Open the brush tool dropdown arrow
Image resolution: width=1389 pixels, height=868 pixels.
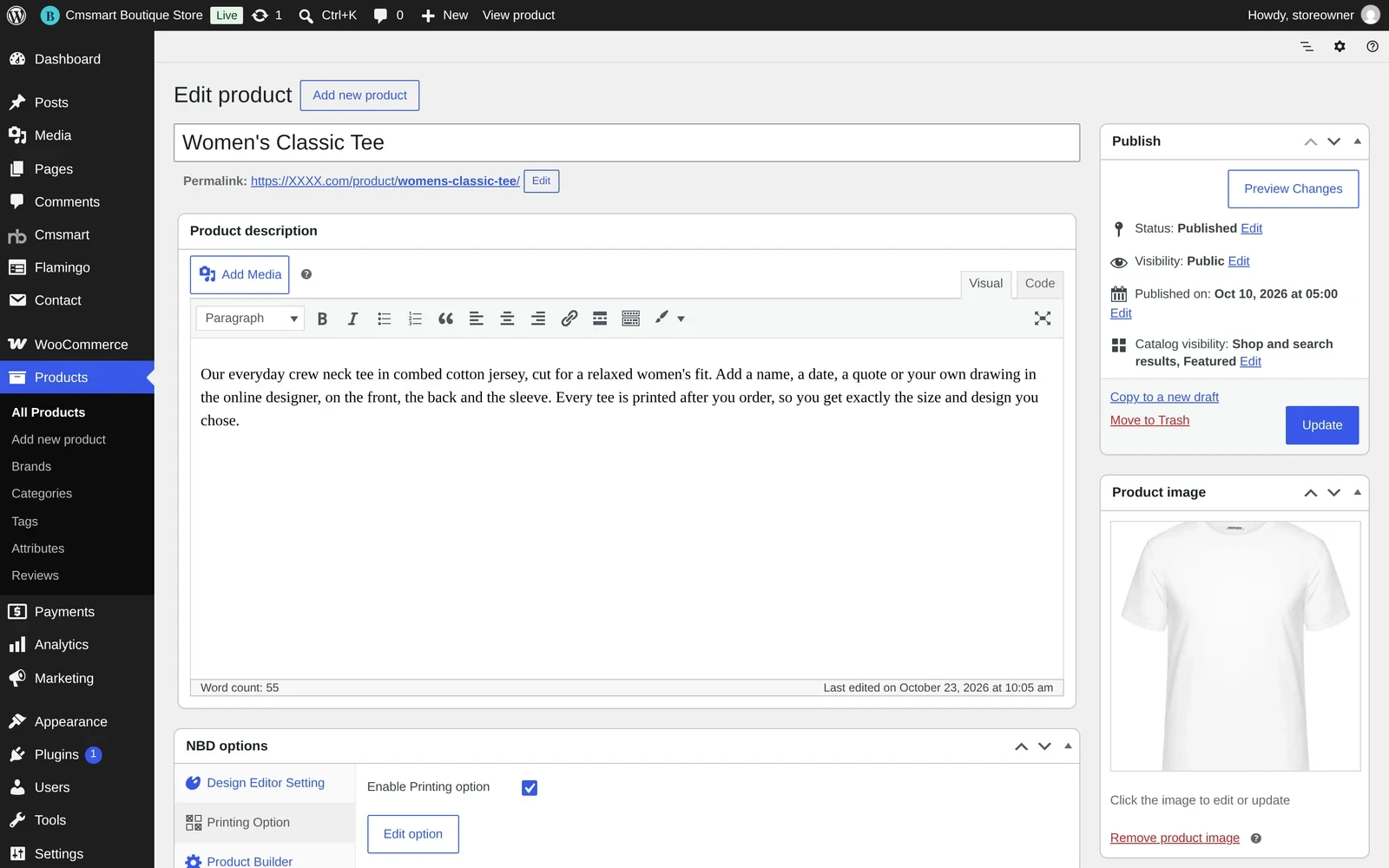pos(681,319)
